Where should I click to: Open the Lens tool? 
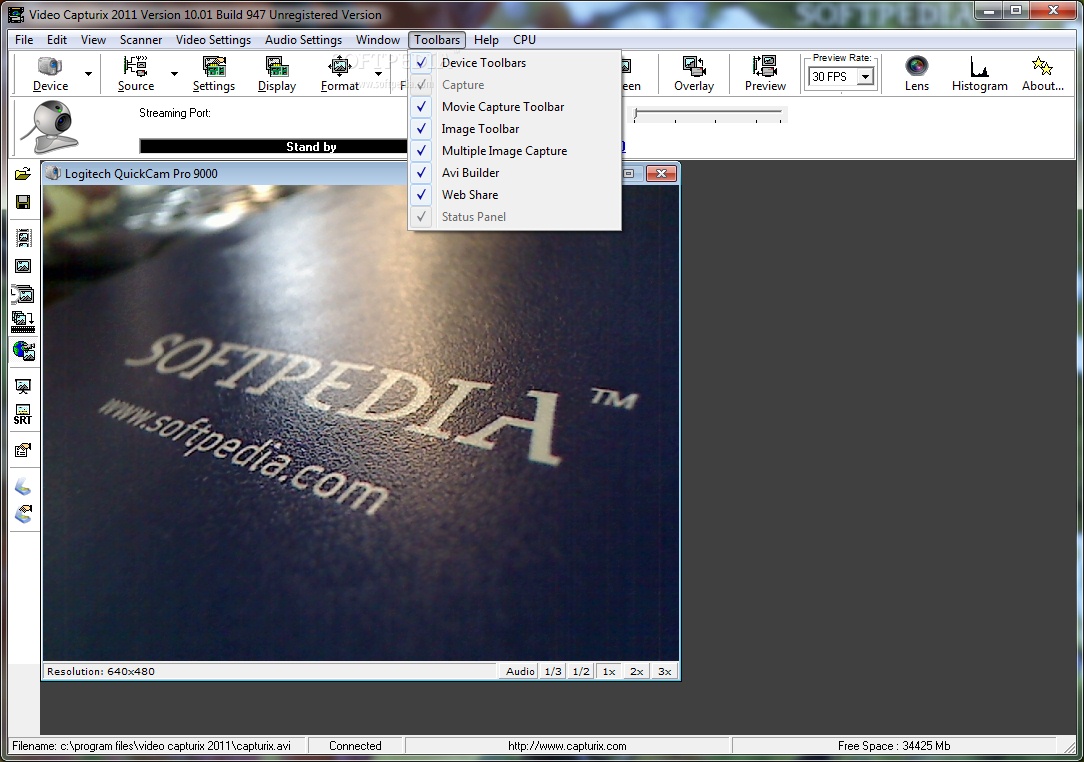coord(917,73)
